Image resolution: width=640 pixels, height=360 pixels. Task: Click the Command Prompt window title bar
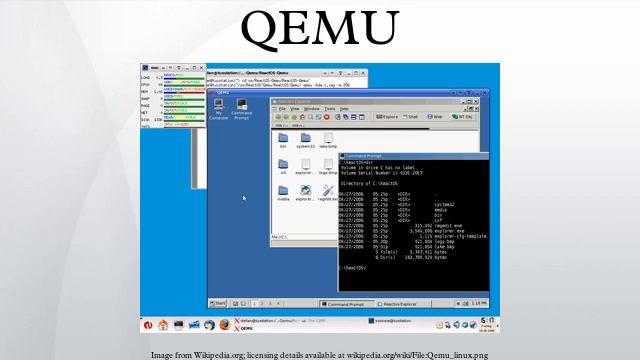(x=413, y=156)
